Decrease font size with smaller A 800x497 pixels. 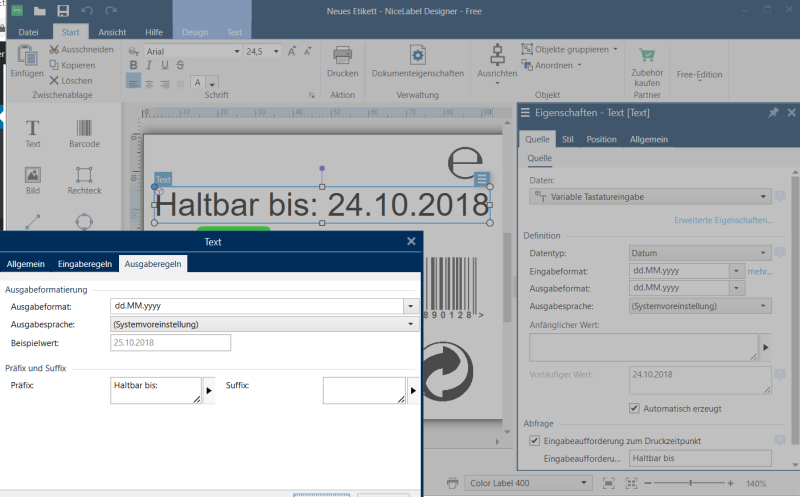click(308, 51)
